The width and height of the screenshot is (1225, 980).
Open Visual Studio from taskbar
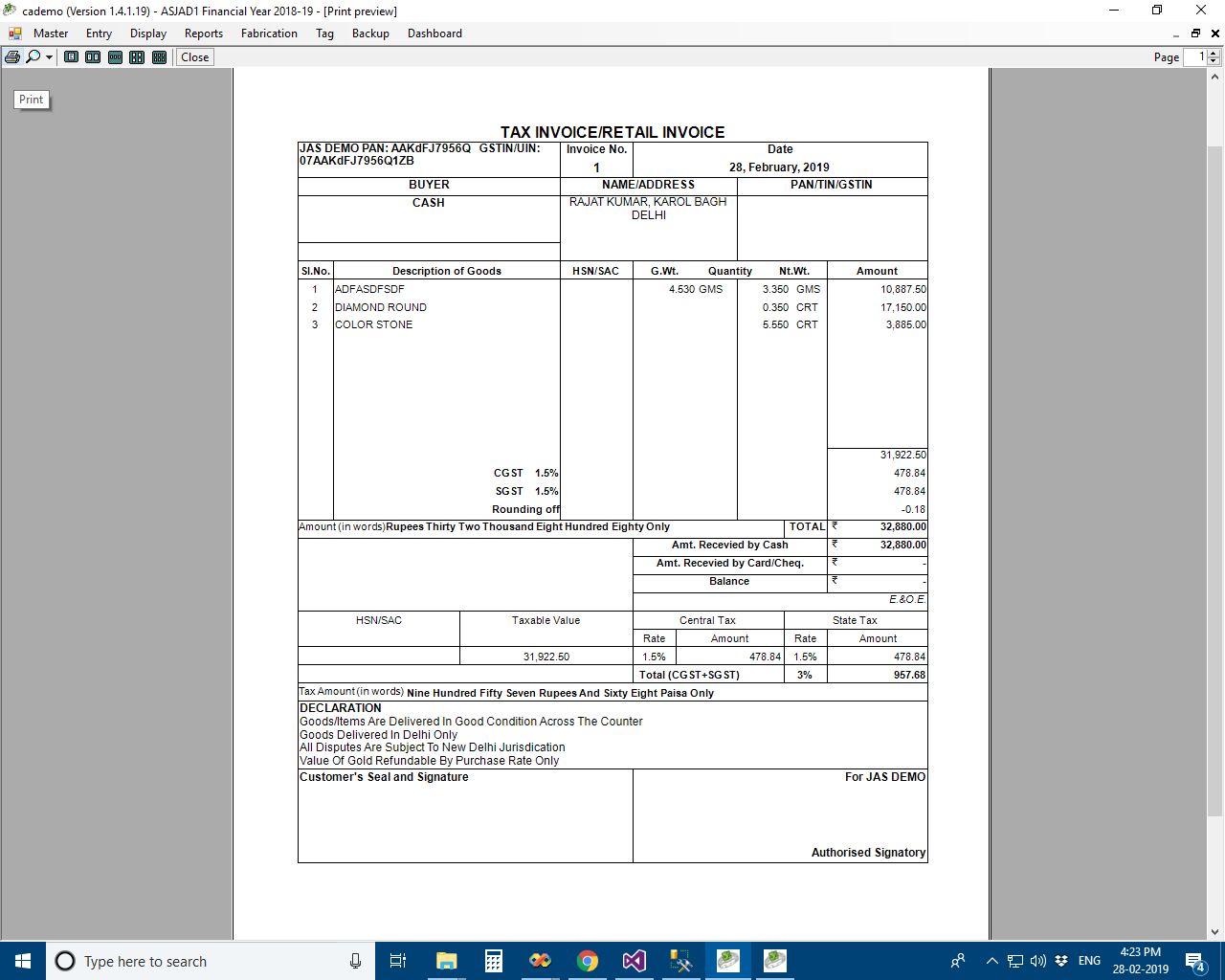[635, 961]
